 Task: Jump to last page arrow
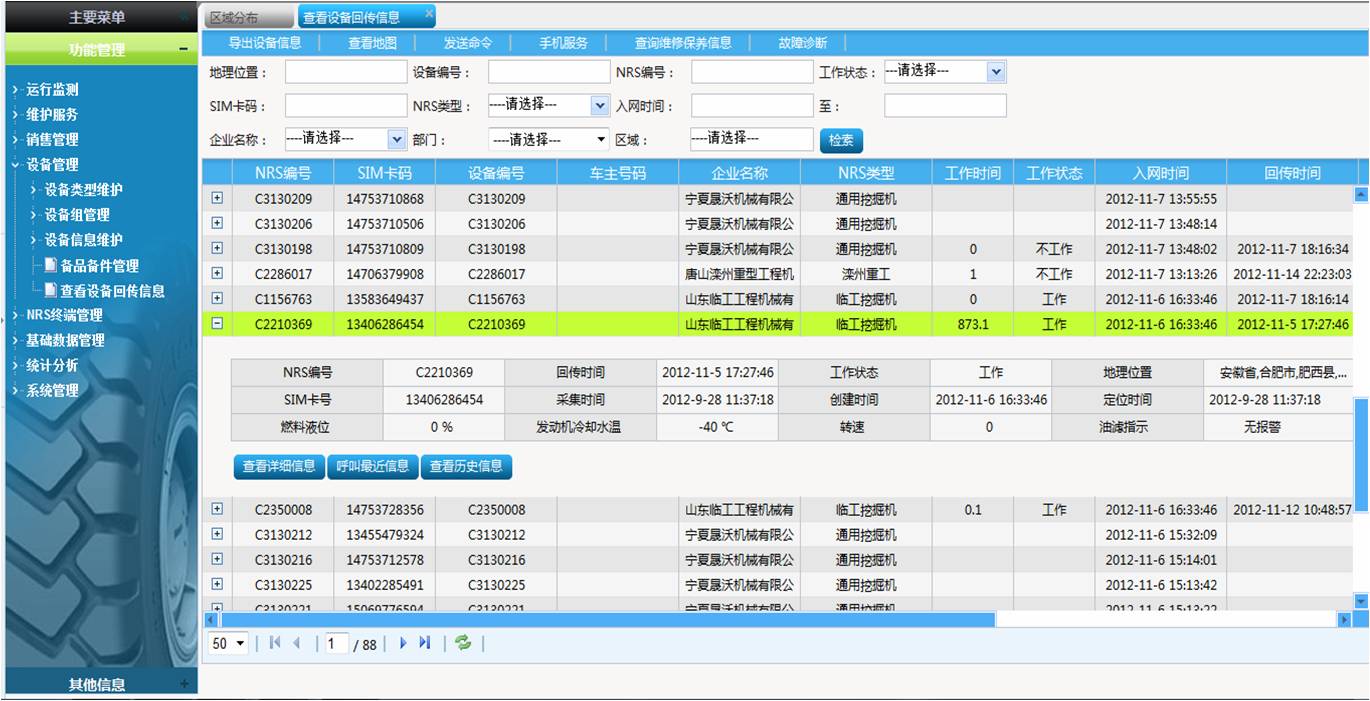[424, 643]
